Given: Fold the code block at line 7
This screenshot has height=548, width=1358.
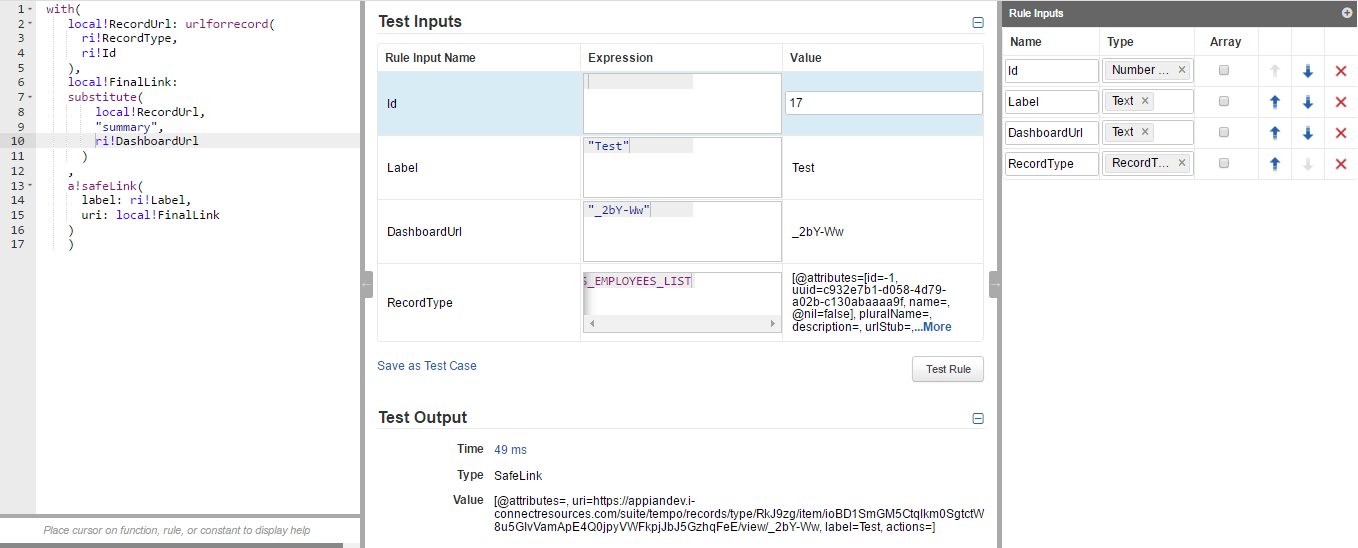Looking at the screenshot, I should pyautogui.click(x=31, y=97).
